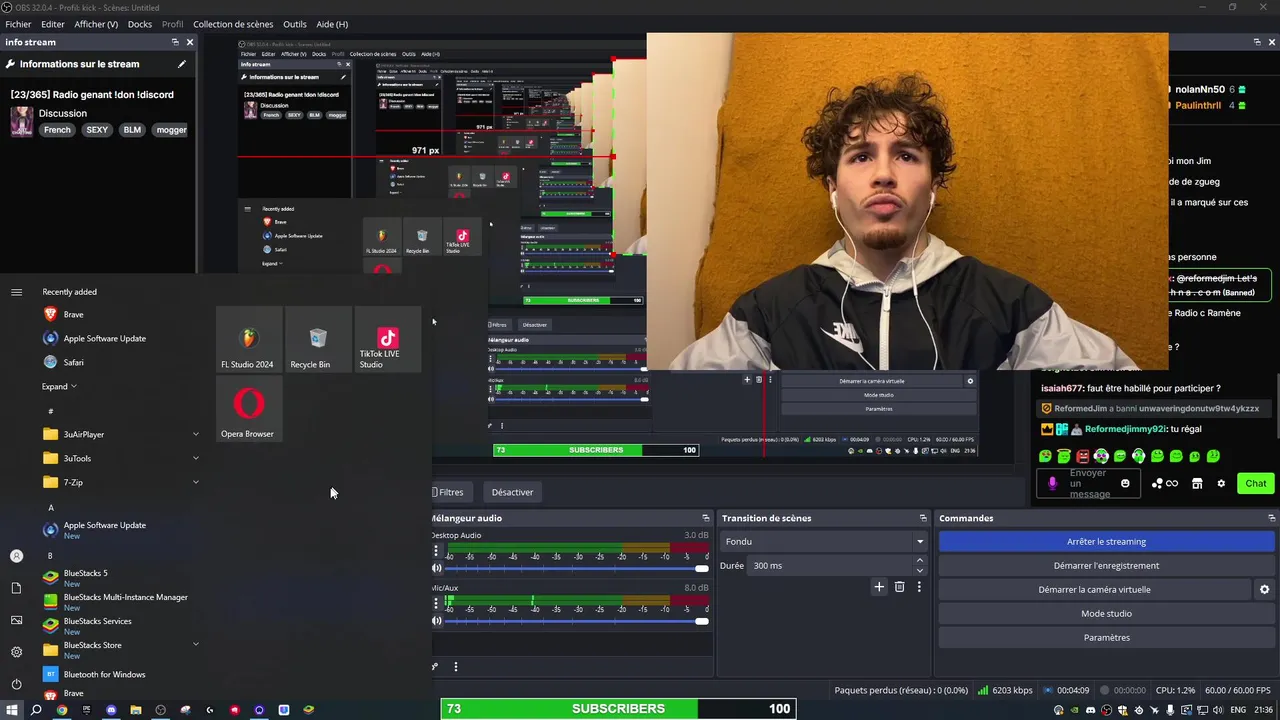Image resolution: width=1280 pixels, height=720 pixels.
Task: Open virtual camera settings gear
Action: point(1264,590)
